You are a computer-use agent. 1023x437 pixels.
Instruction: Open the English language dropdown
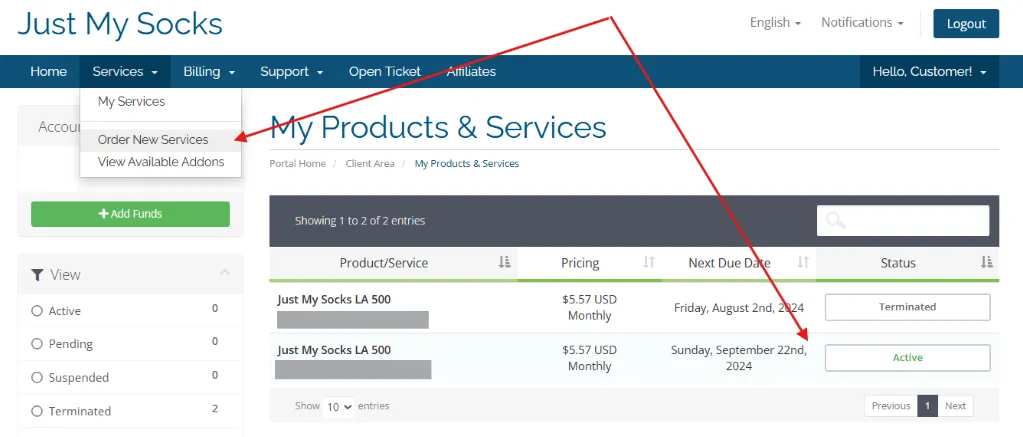coord(775,23)
